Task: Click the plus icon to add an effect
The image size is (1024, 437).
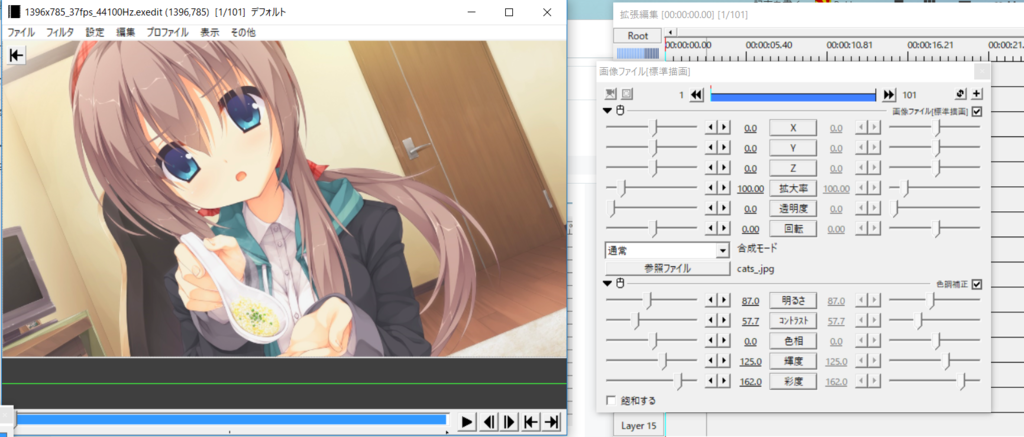Action: [977, 94]
